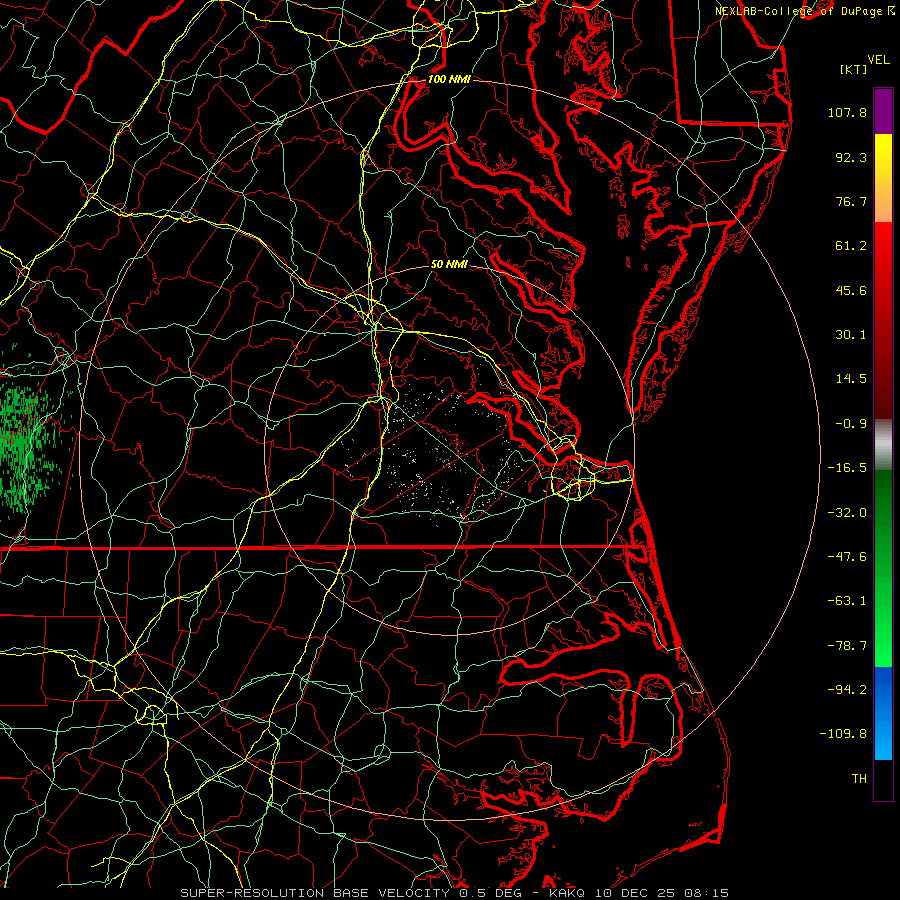Select the 76.7 legend value
The height and width of the screenshot is (900, 900).
click(851, 201)
